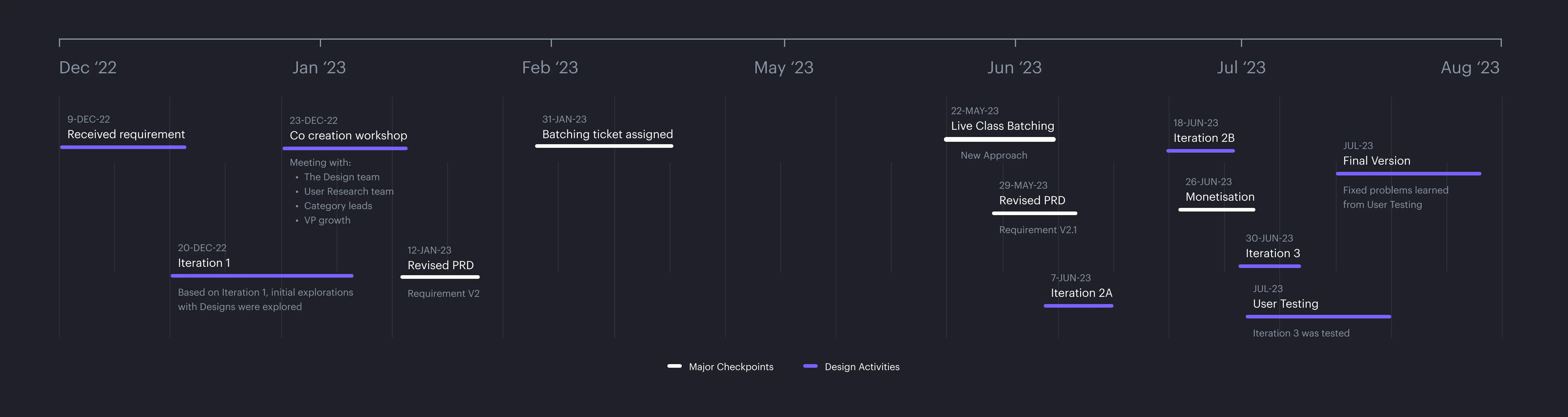1568x417 pixels.
Task: Select Batching ticket assigned checkpoint
Action: click(607, 135)
